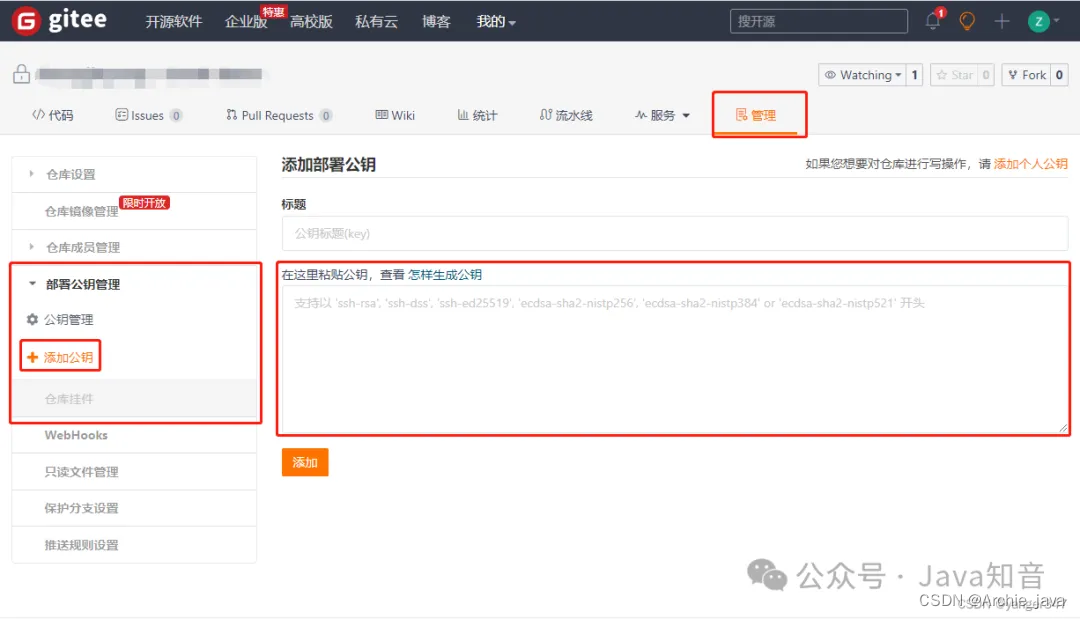1080x619 pixels.
Task: Open the user avatar Z menu
Action: click(1043, 21)
